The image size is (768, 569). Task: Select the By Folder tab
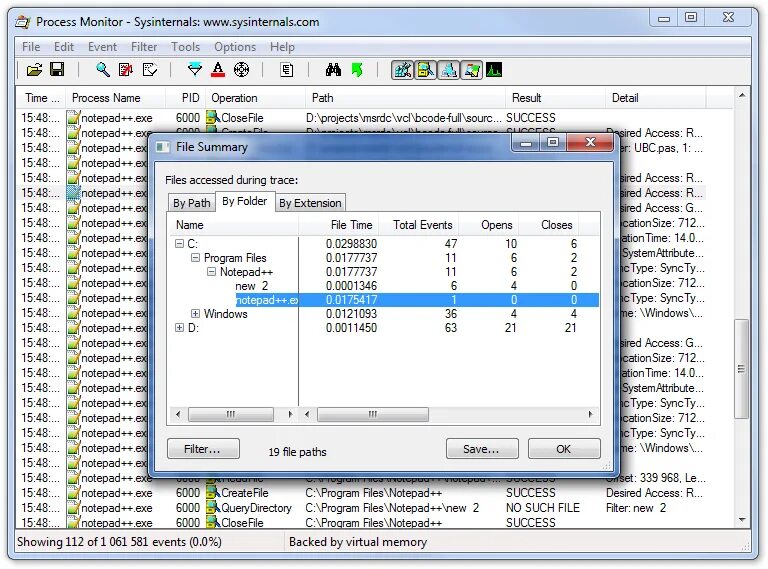pos(244,201)
